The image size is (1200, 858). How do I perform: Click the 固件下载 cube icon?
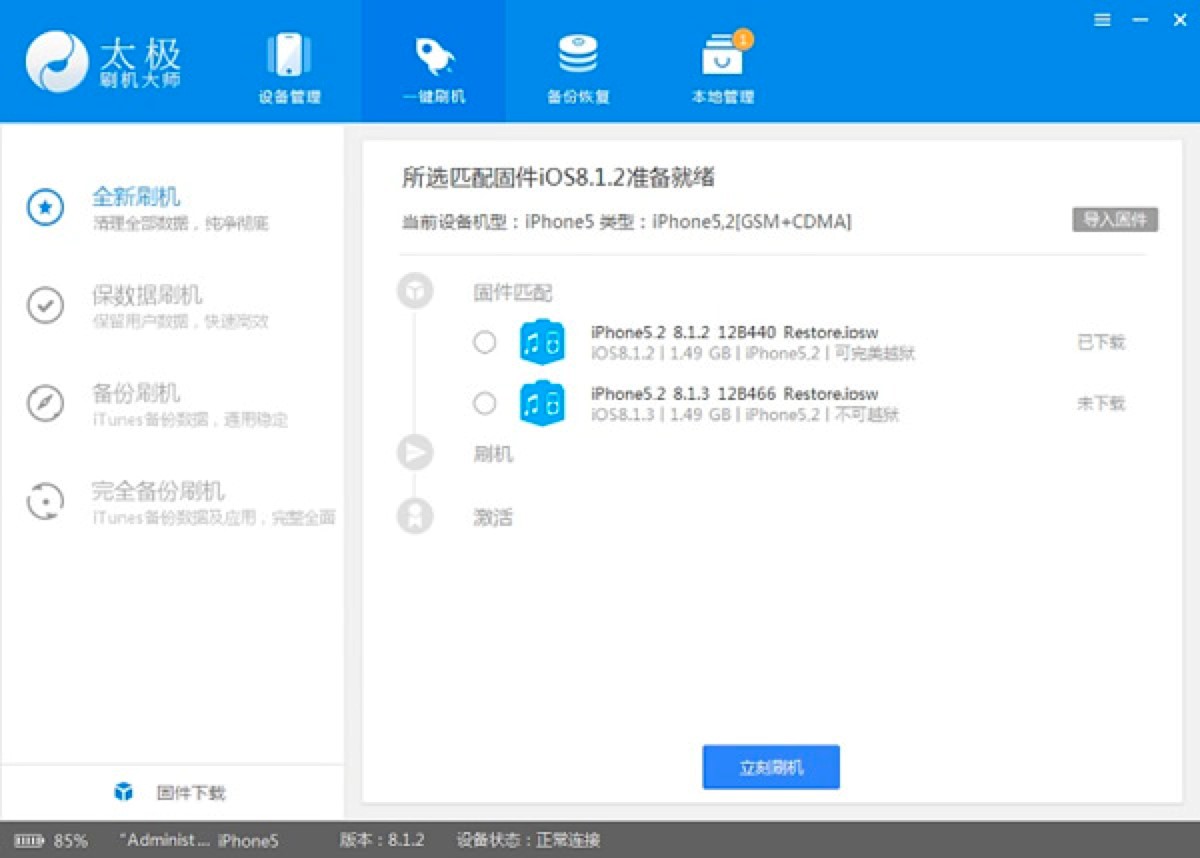[124, 792]
